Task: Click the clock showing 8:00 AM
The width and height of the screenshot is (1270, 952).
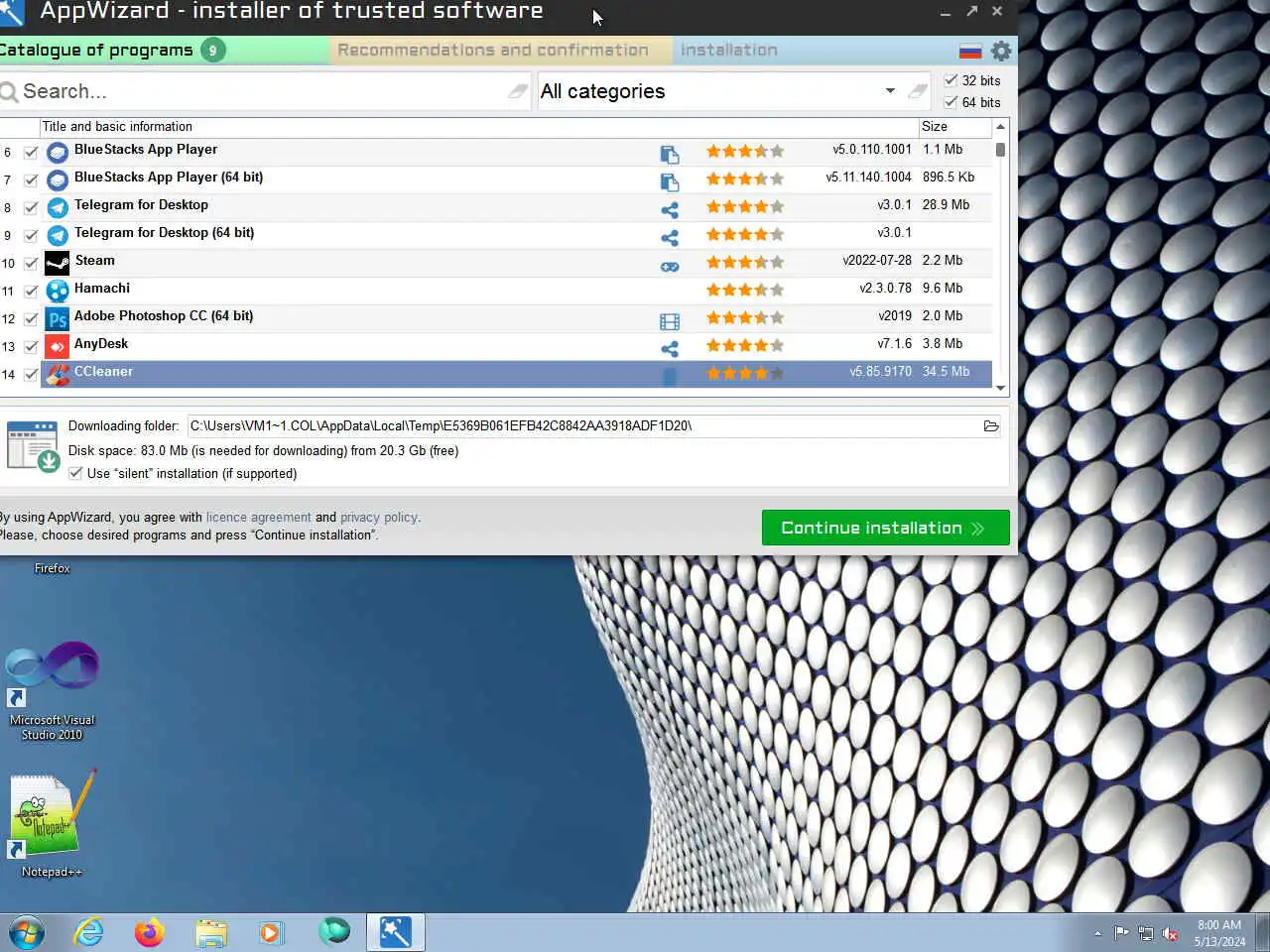Action: coord(1218,925)
